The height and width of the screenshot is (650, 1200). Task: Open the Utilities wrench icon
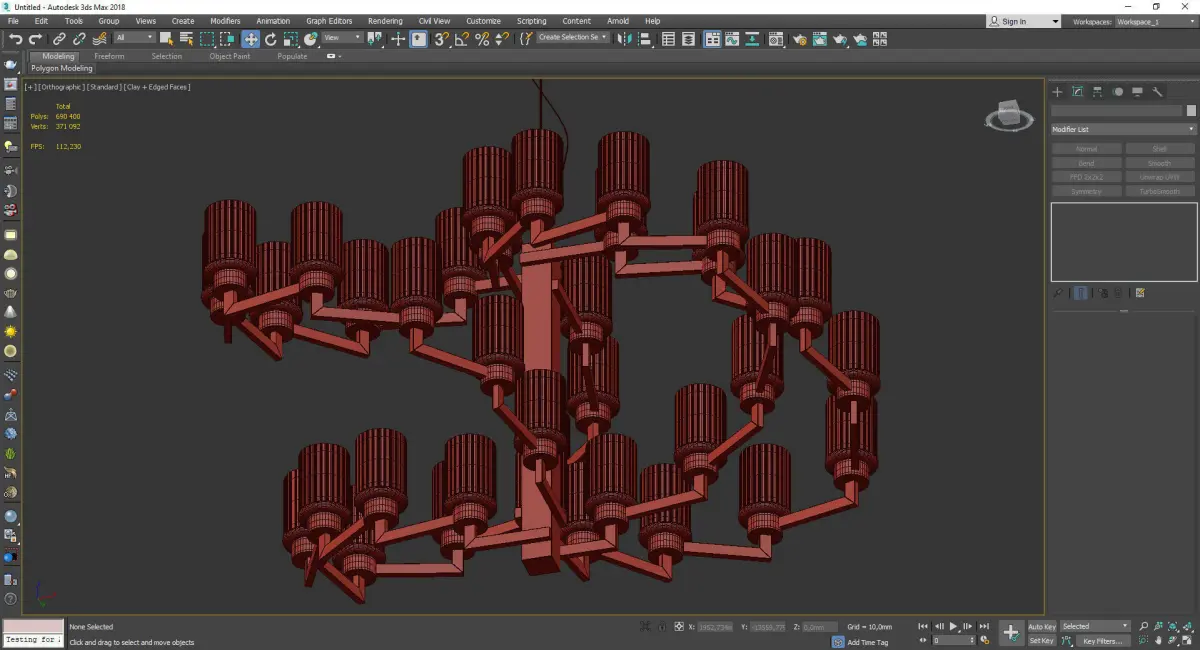pos(1157,91)
